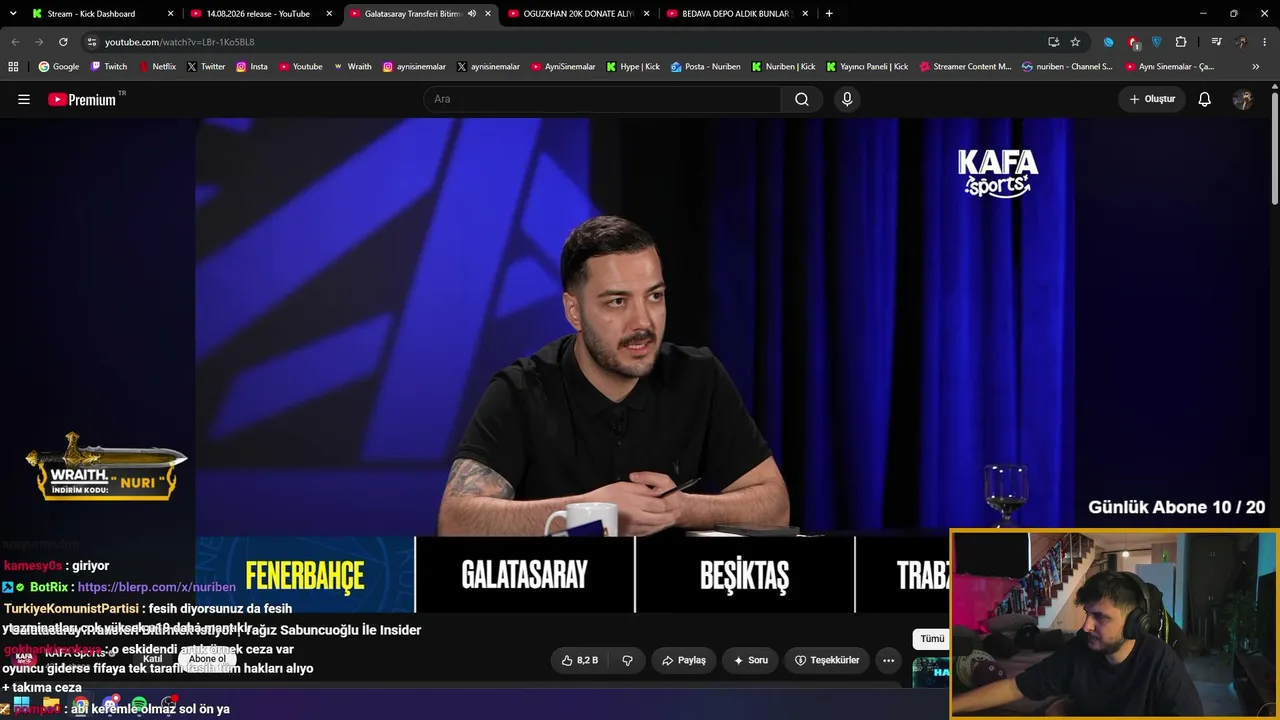Click the Paylaş share button
This screenshot has width=1280, height=720.
(684, 660)
